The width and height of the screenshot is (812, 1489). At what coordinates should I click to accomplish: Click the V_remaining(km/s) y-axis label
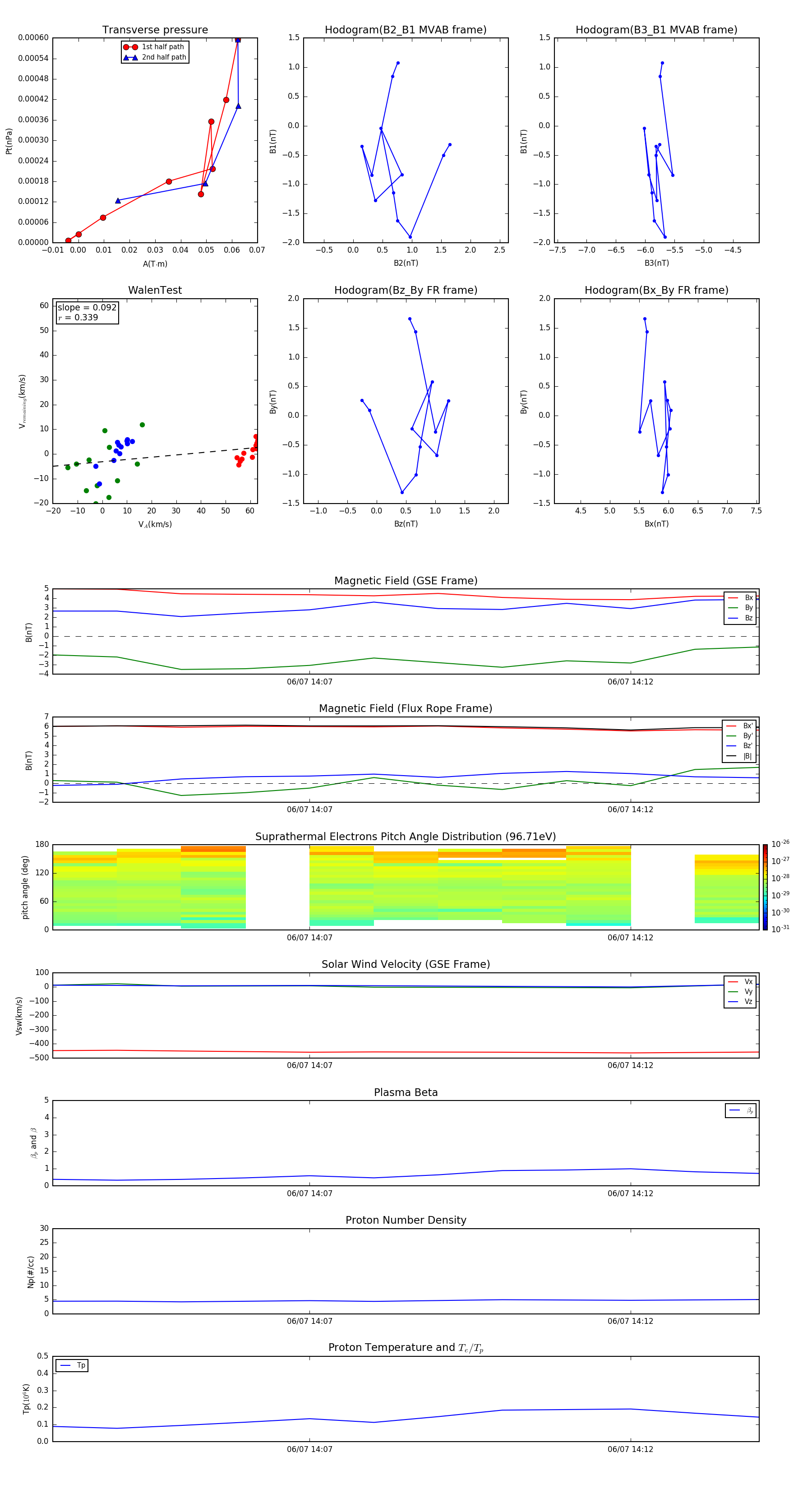tap(22, 401)
